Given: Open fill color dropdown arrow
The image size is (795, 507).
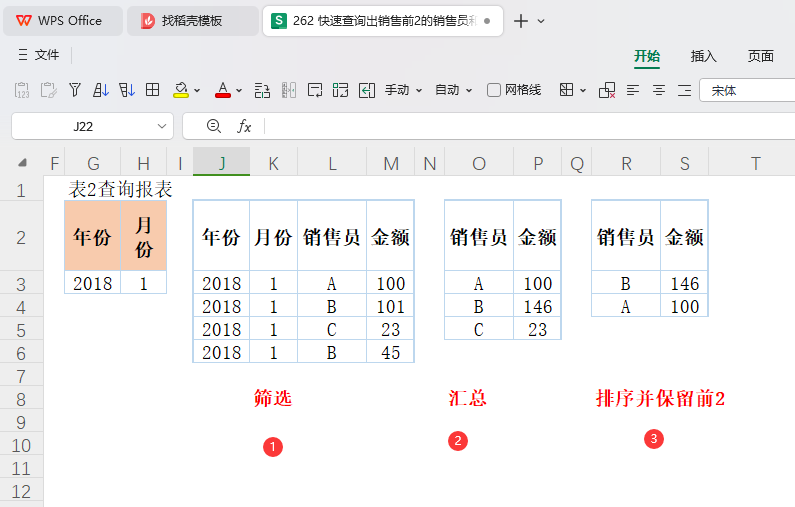Looking at the screenshot, I should click(x=197, y=91).
